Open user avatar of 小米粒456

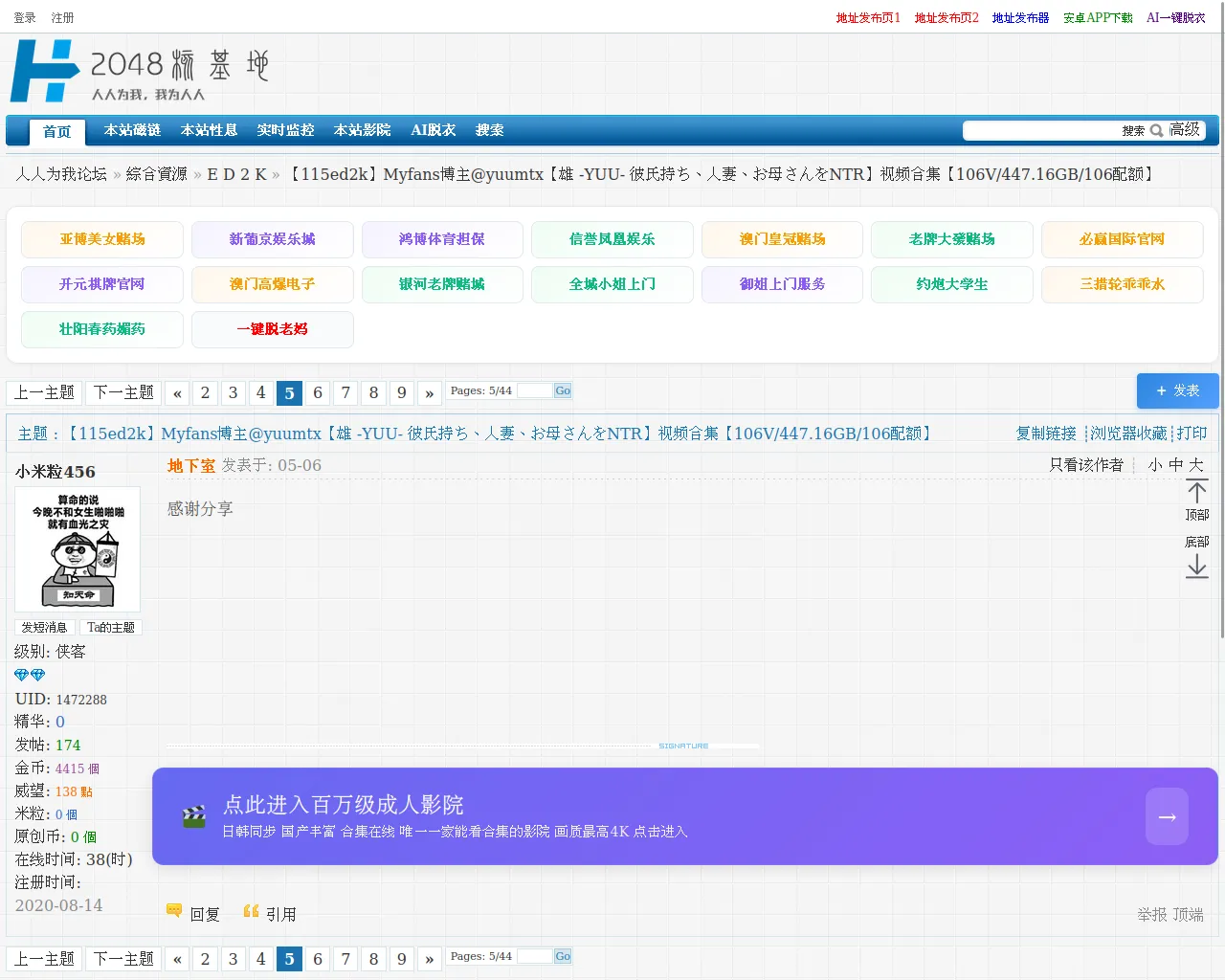point(78,549)
